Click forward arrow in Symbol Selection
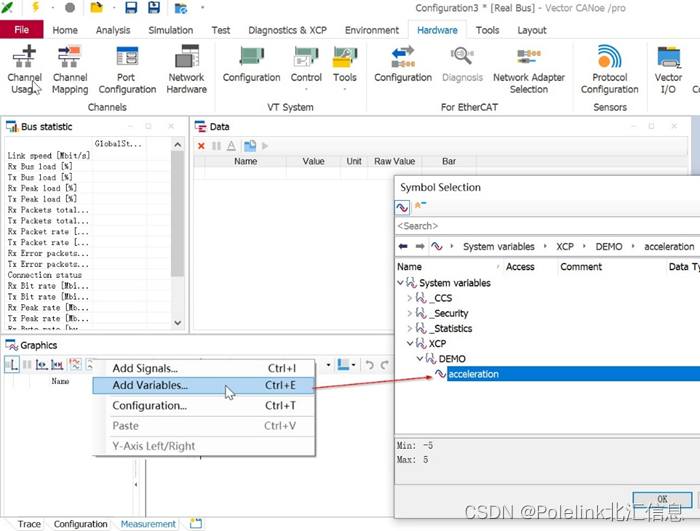This screenshot has width=700, height=531. click(x=420, y=246)
